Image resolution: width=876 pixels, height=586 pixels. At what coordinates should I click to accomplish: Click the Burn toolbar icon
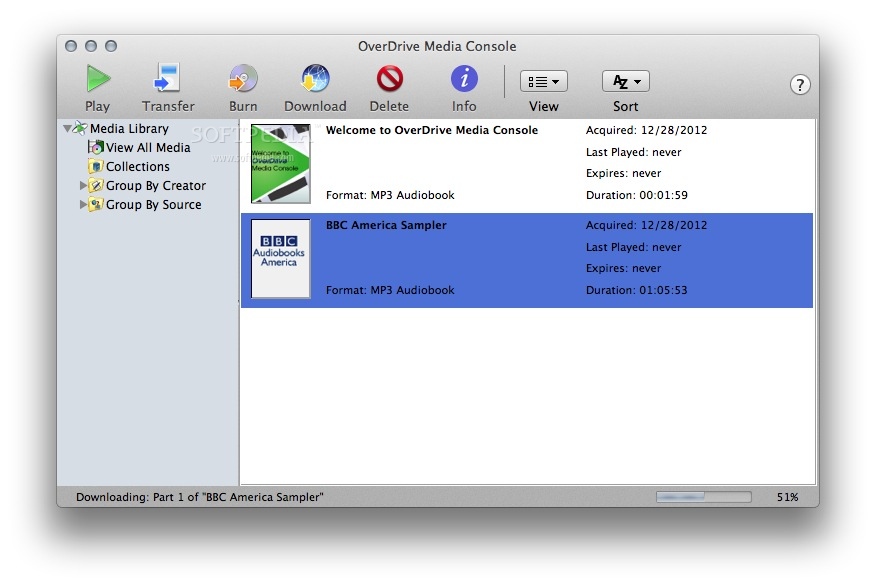[242, 79]
